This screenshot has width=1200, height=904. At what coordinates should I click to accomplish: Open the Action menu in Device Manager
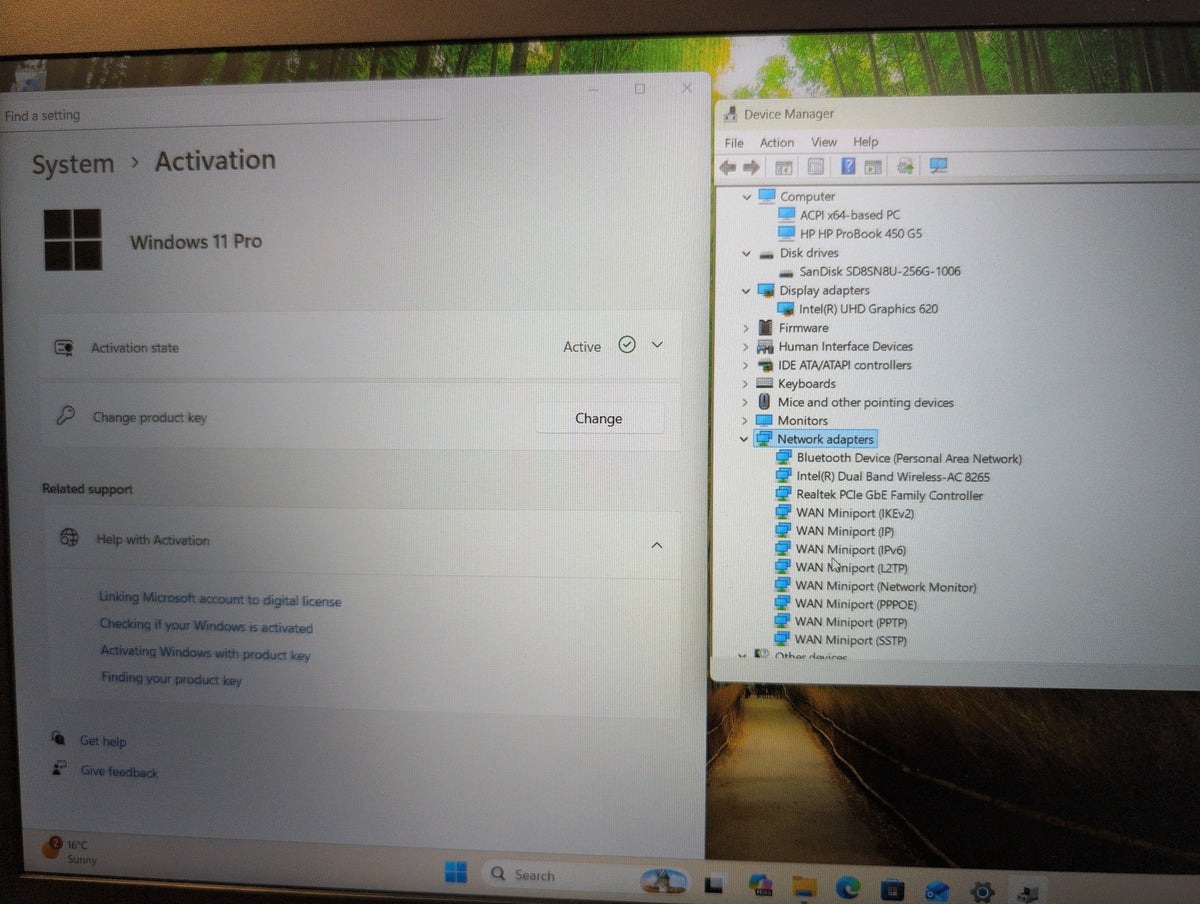coord(777,142)
